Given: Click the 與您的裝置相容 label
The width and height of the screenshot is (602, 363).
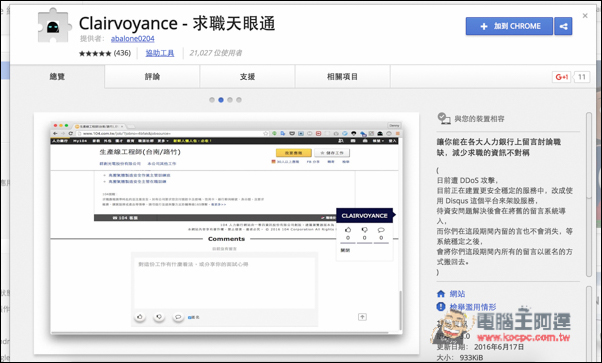Looking at the screenshot, I should (479, 119).
